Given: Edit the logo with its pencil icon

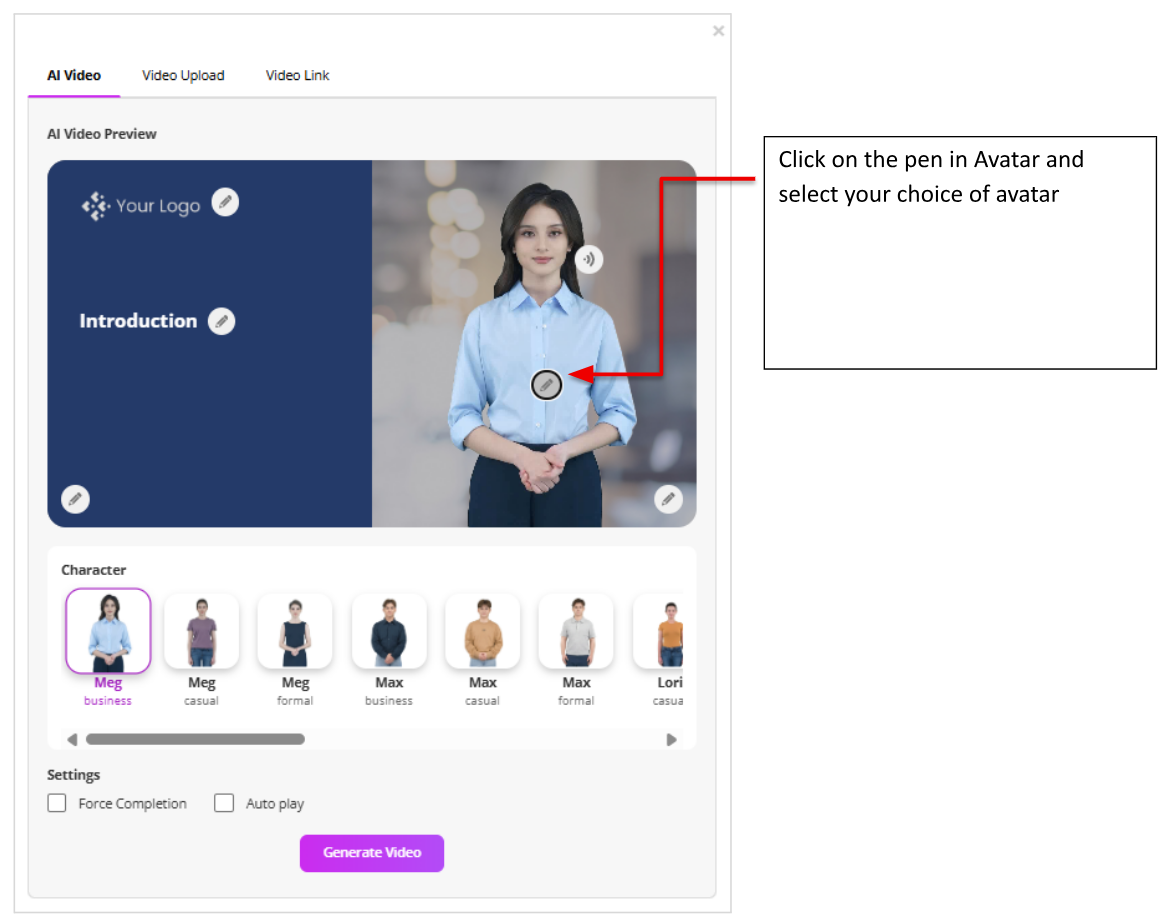Looking at the screenshot, I should pyautogui.click(x=225, y=202).
